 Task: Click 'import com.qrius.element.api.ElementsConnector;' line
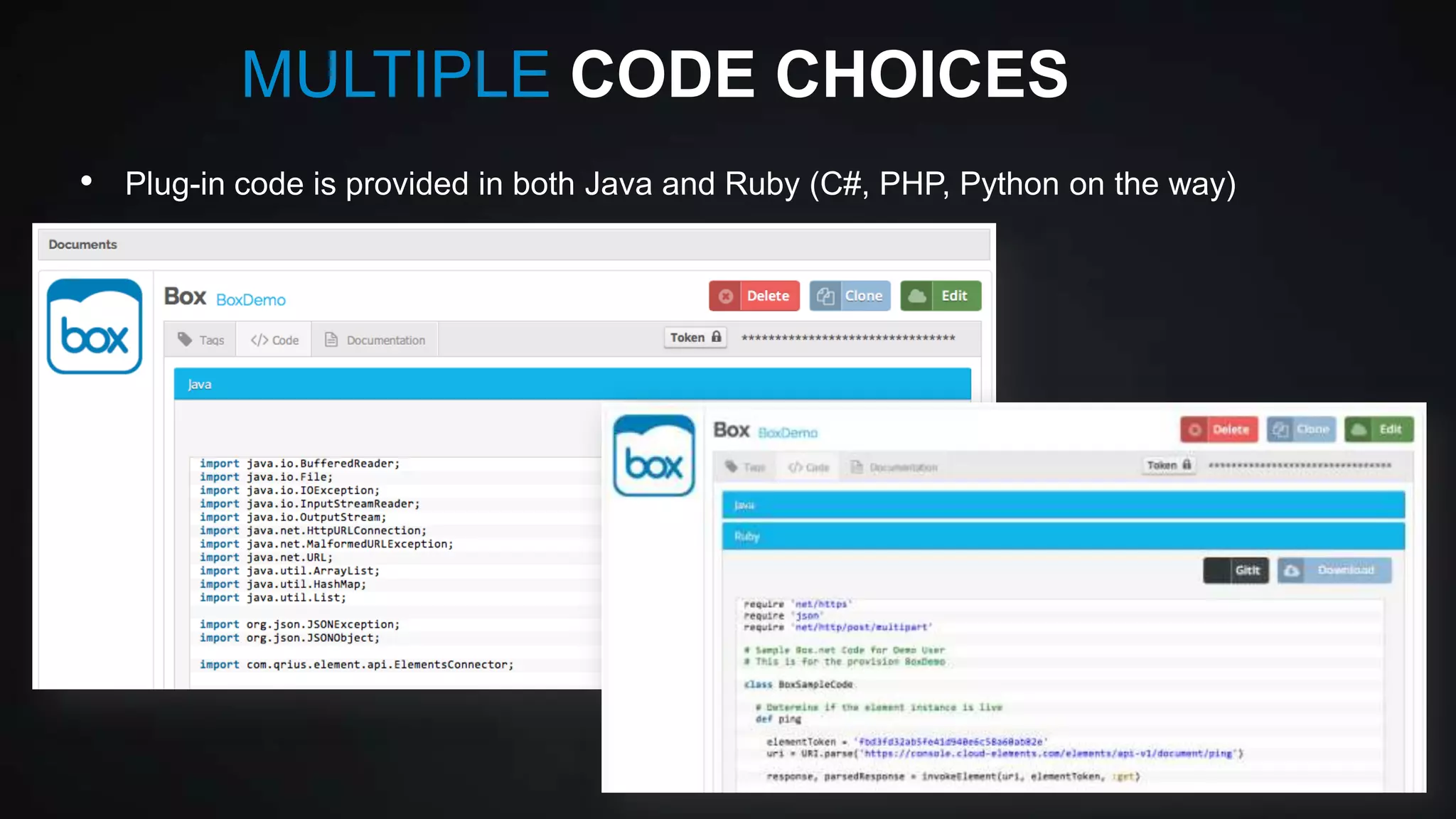pyautogui.click(x=357, y=665)
